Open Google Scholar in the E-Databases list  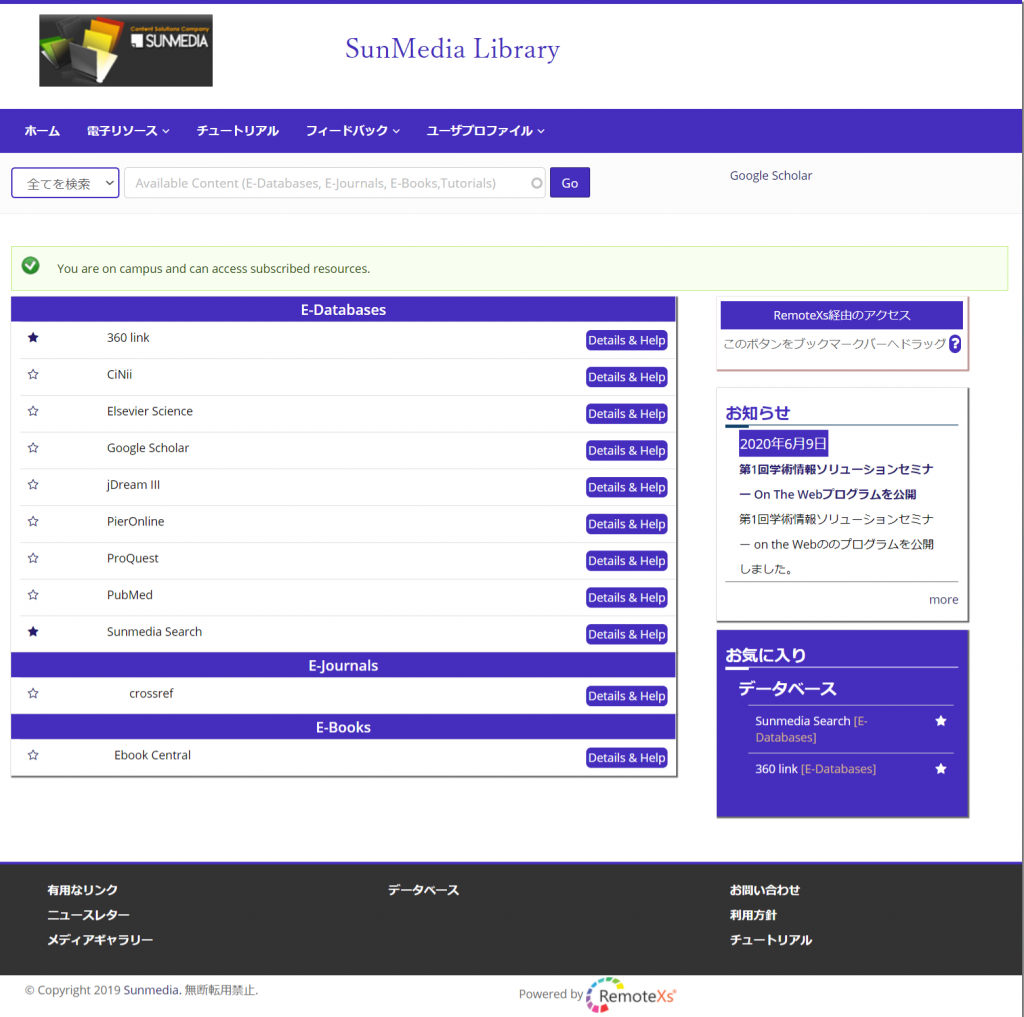pos(148,447)
